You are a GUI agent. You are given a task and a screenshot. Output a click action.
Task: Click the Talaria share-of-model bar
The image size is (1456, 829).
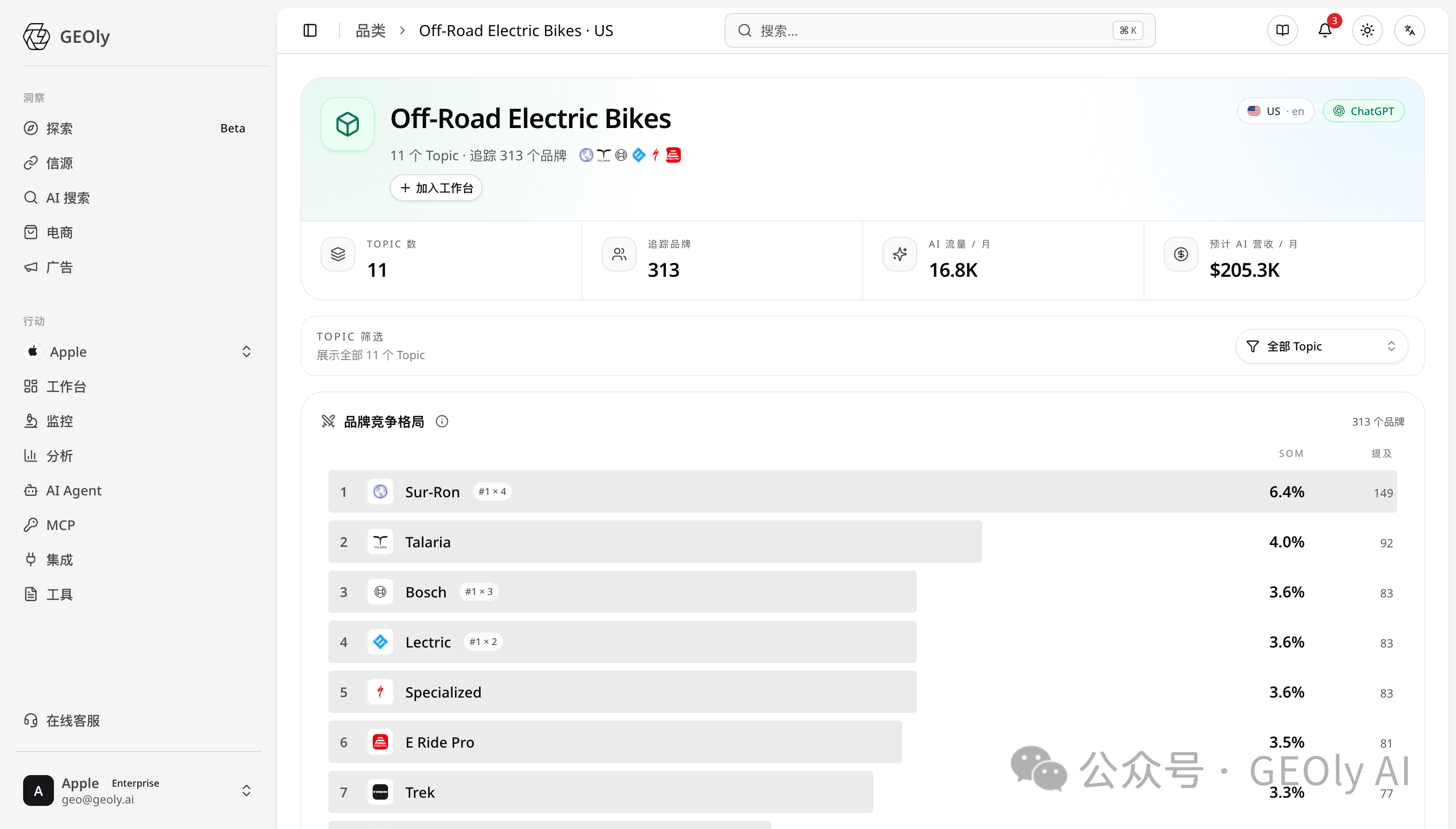point(655,542)
